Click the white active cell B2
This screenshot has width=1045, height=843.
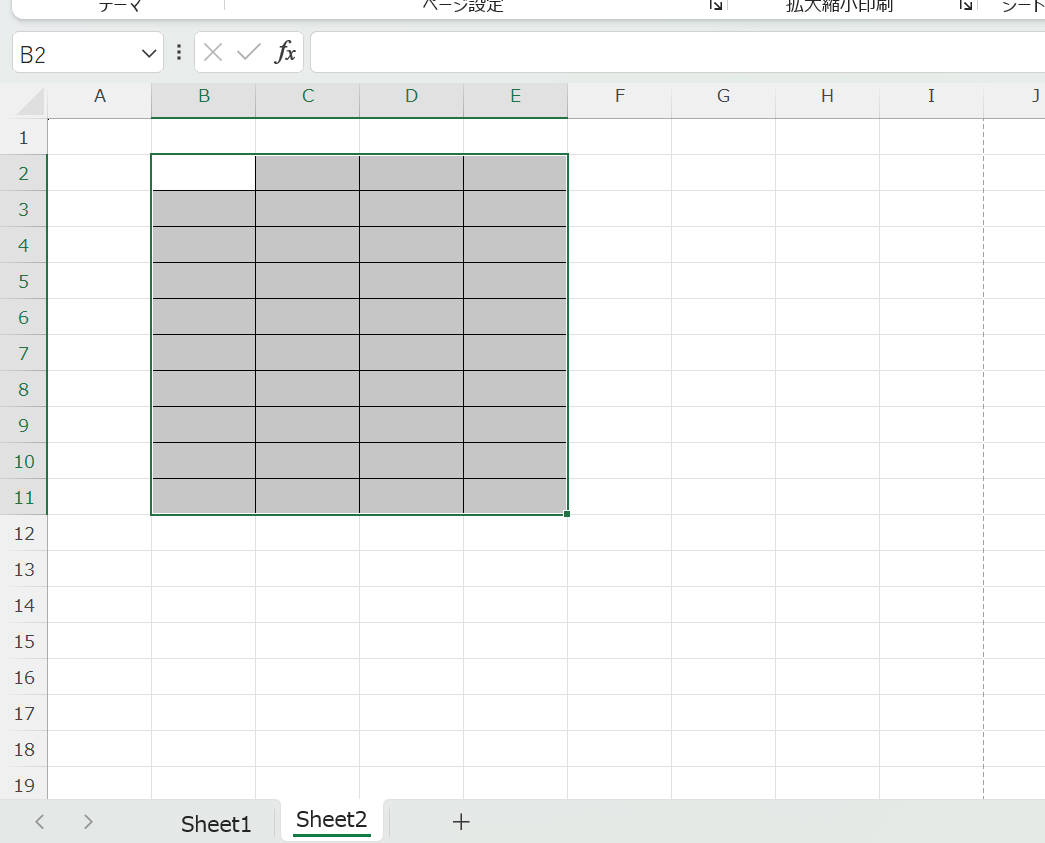(x=204, y=173)
